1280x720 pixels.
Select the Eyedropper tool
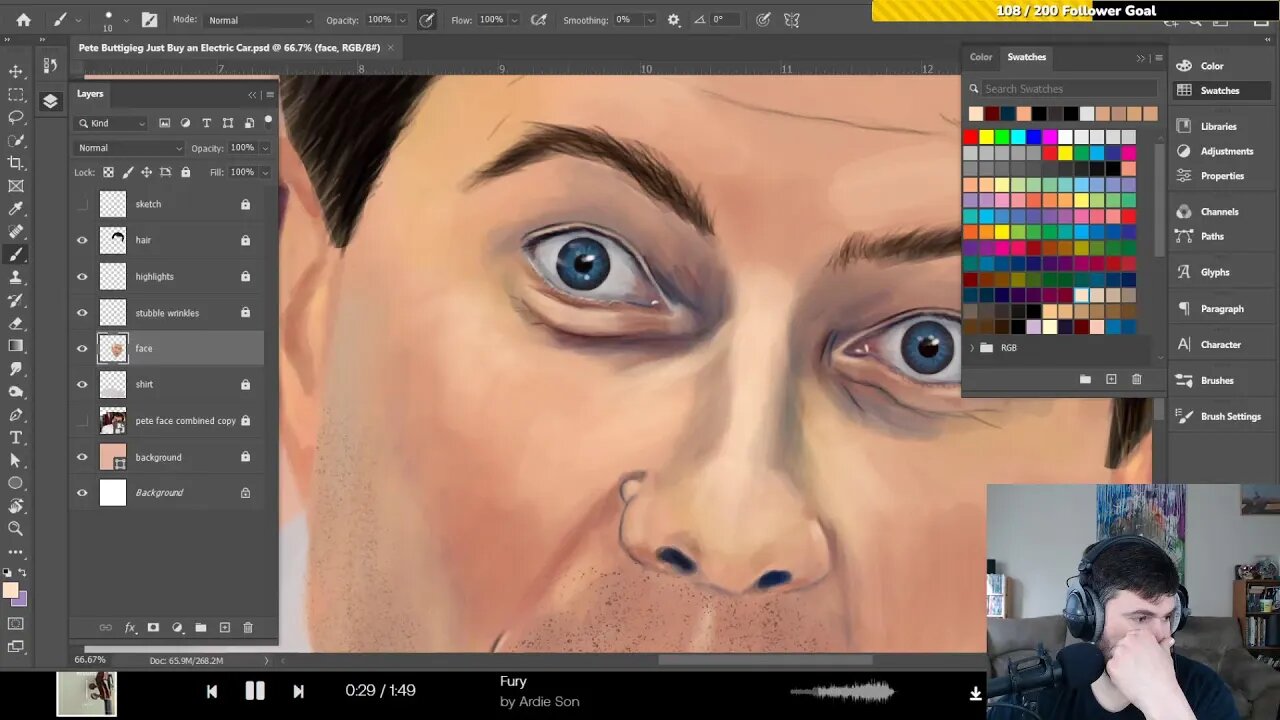16,209
